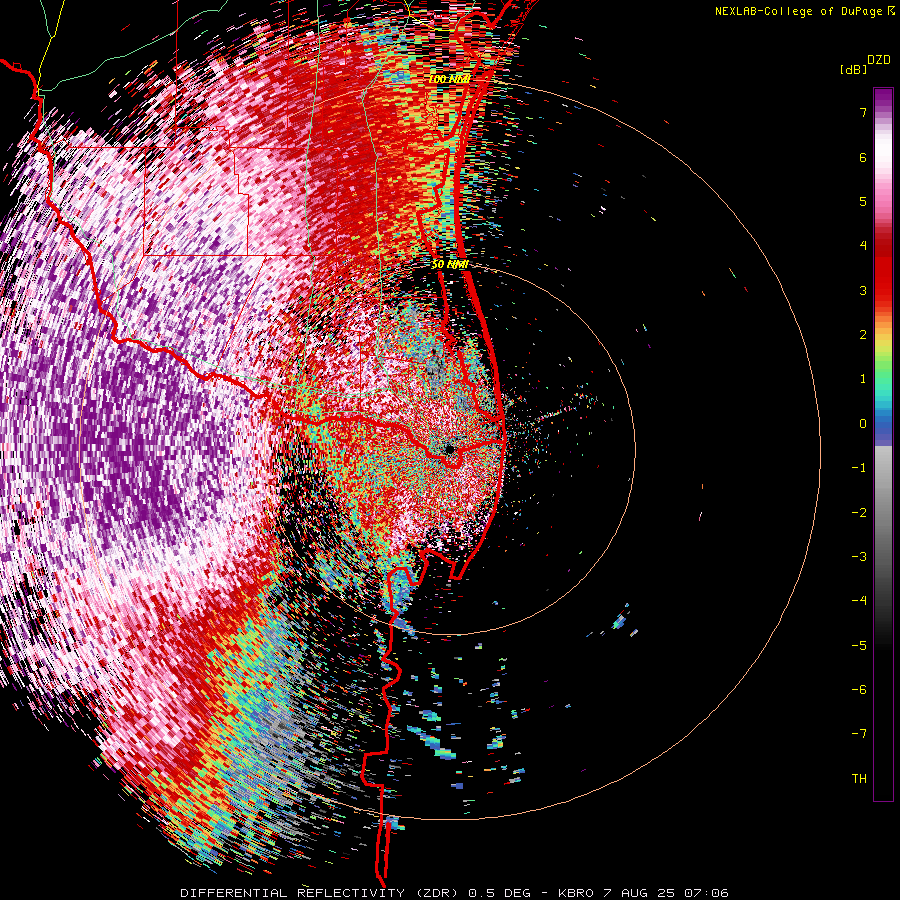Click the -4 value on the ZDR scale
This screenshot has height=900, width=900.
tap(859, 601)
